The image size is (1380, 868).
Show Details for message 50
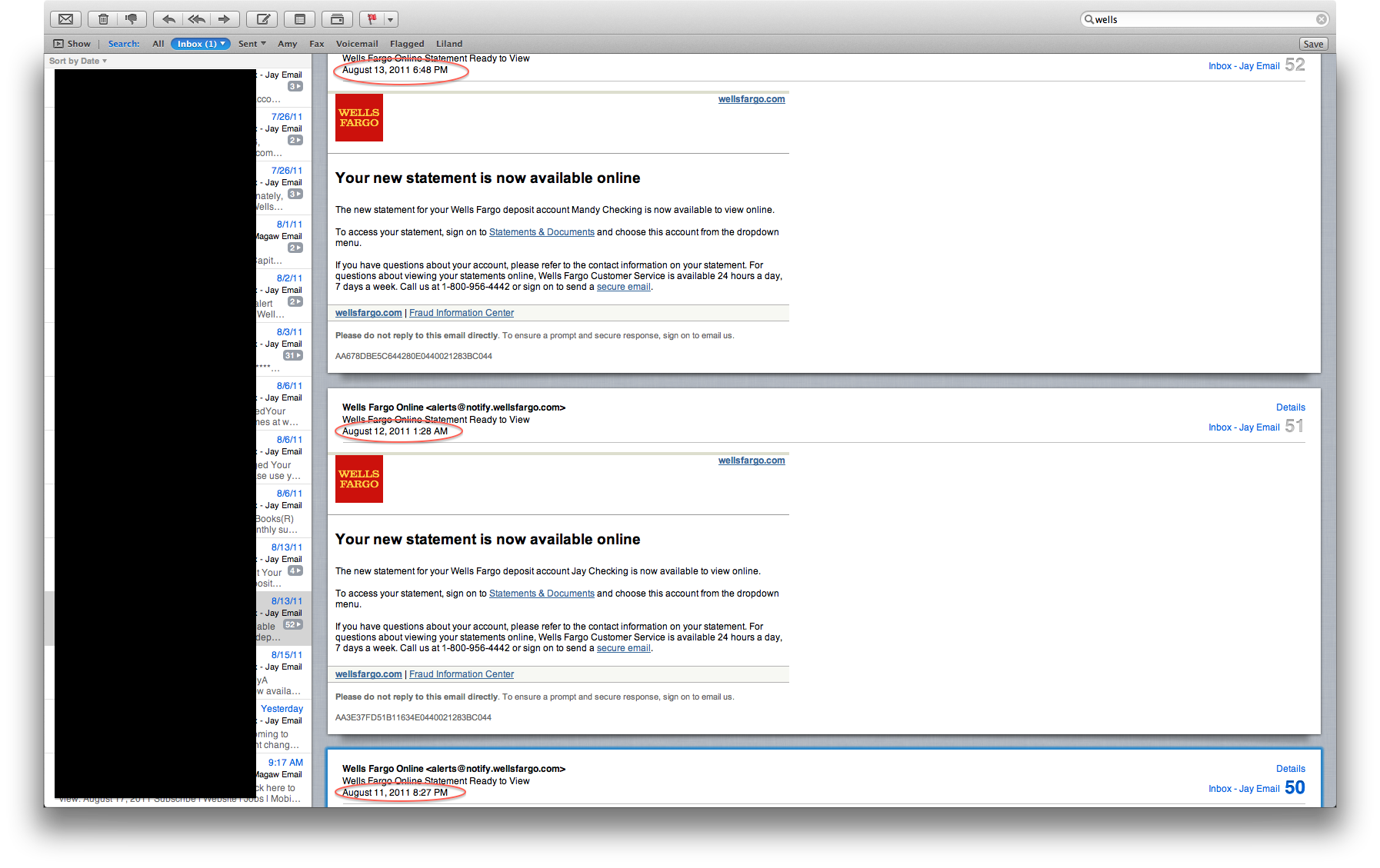click(1291, 769)
